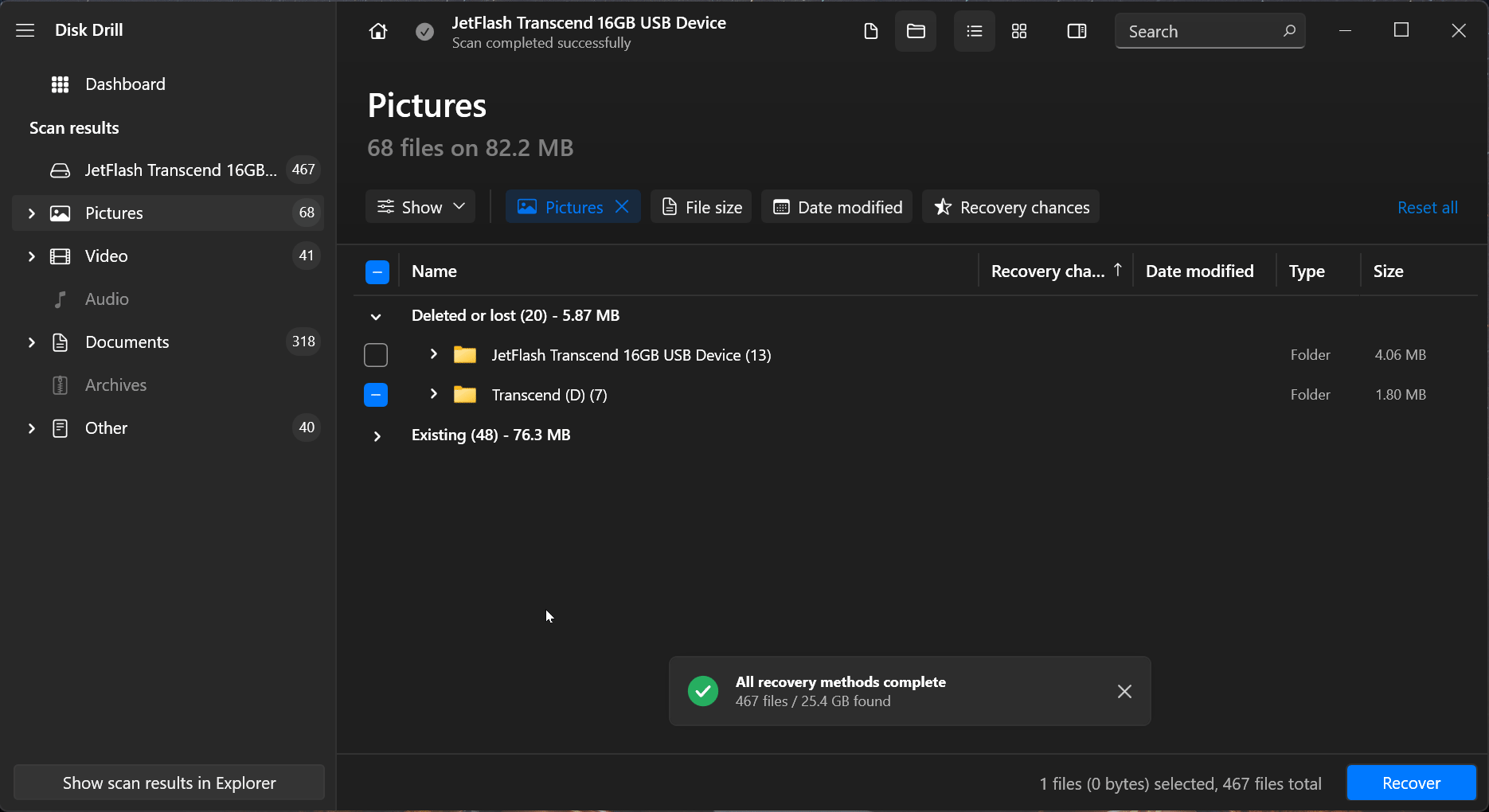The height and width of the screenshot is (812, 1489).
Task: Select list view layout icon
Action: click(975, 31)
